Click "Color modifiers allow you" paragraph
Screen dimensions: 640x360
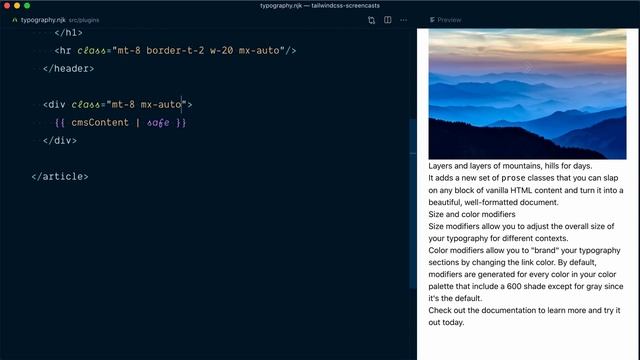(526, 274)
